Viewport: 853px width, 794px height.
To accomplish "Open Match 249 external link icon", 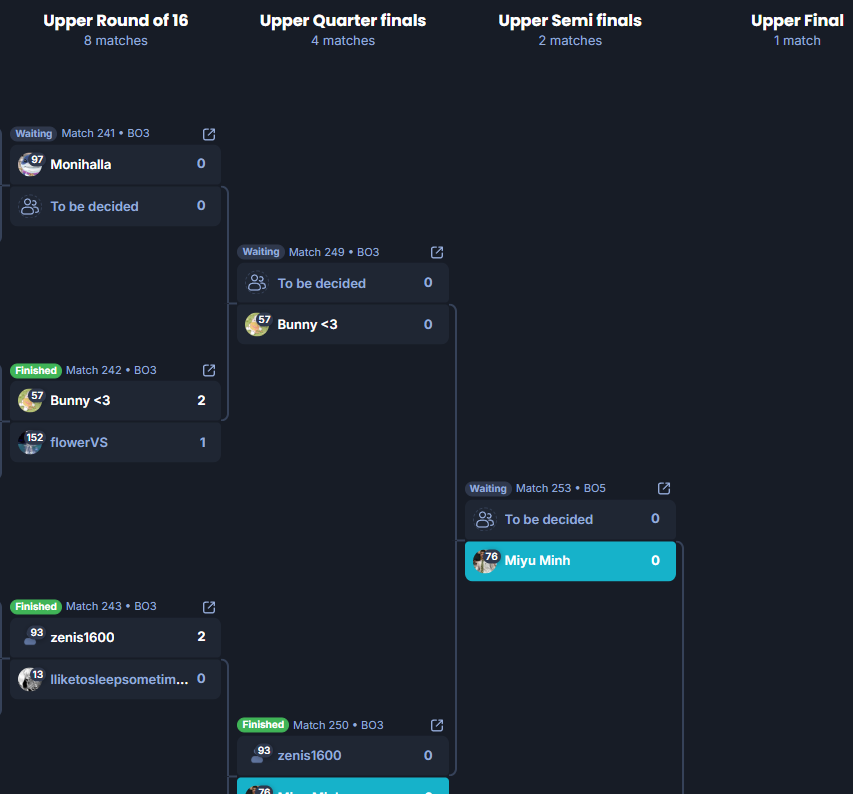I will [x=437, y=252].
